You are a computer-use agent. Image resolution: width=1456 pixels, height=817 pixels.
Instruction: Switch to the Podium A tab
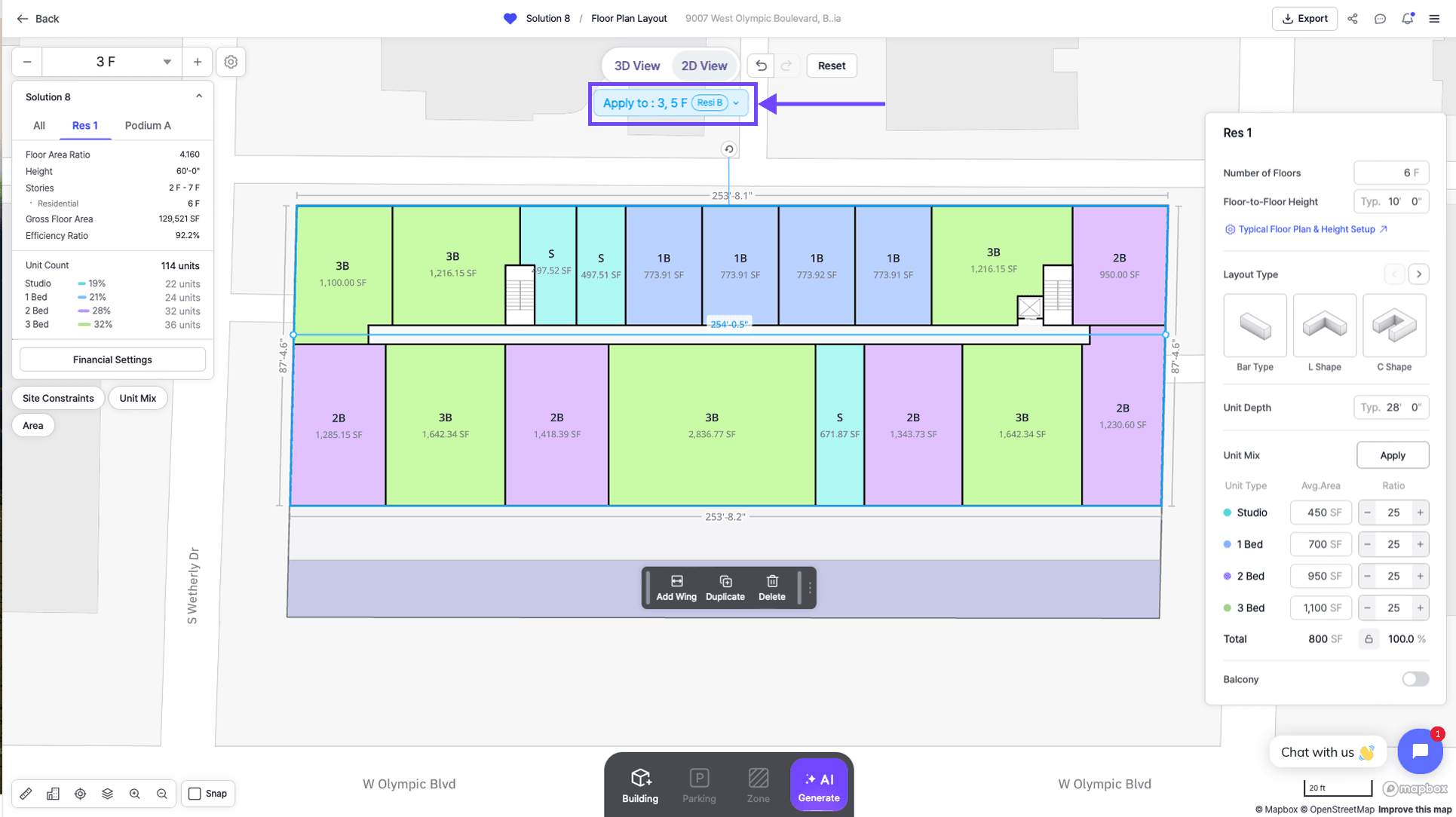pos(148,126)
